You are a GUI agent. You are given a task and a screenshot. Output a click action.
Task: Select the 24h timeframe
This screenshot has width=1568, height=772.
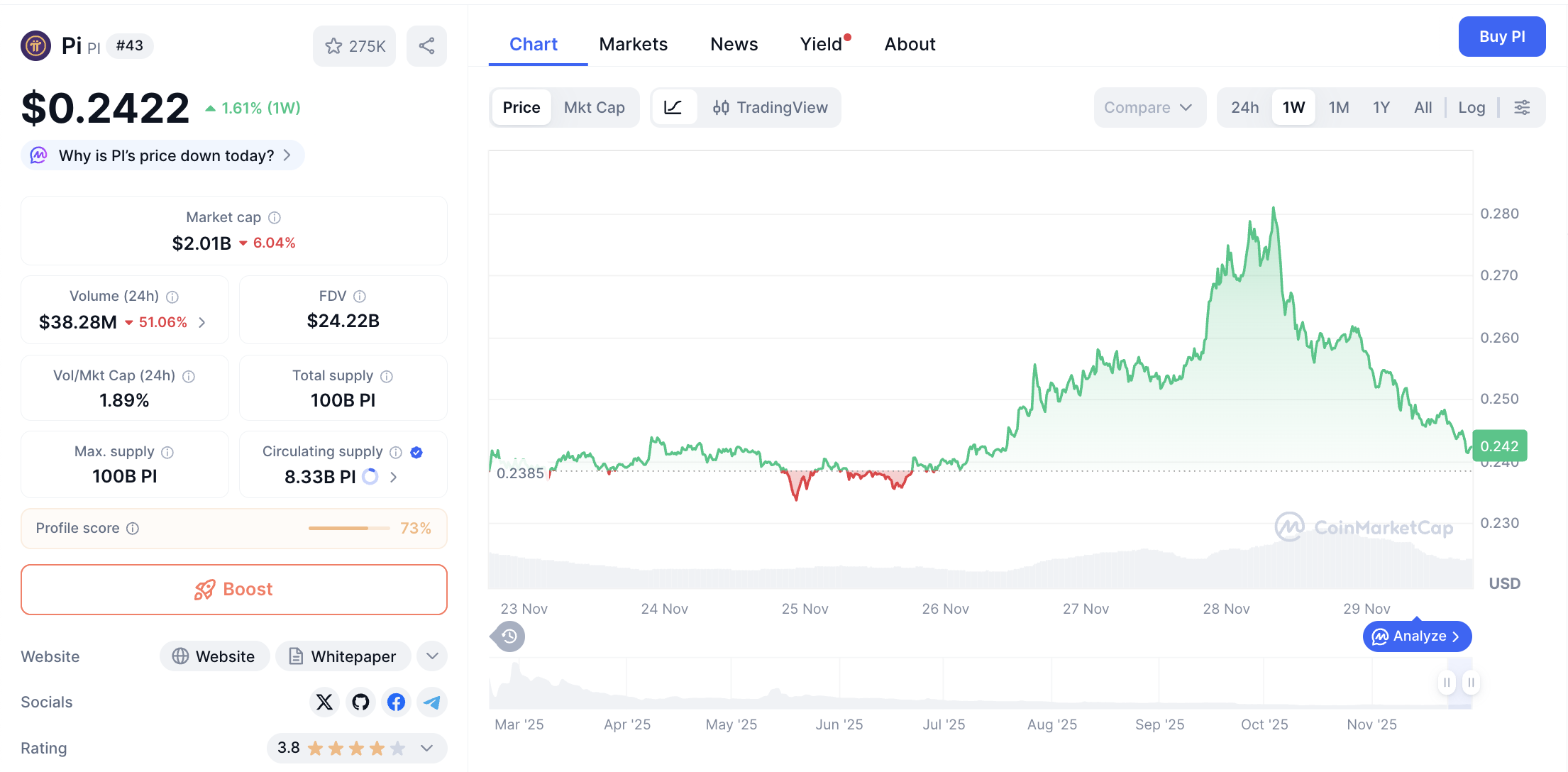point(1244,107)
